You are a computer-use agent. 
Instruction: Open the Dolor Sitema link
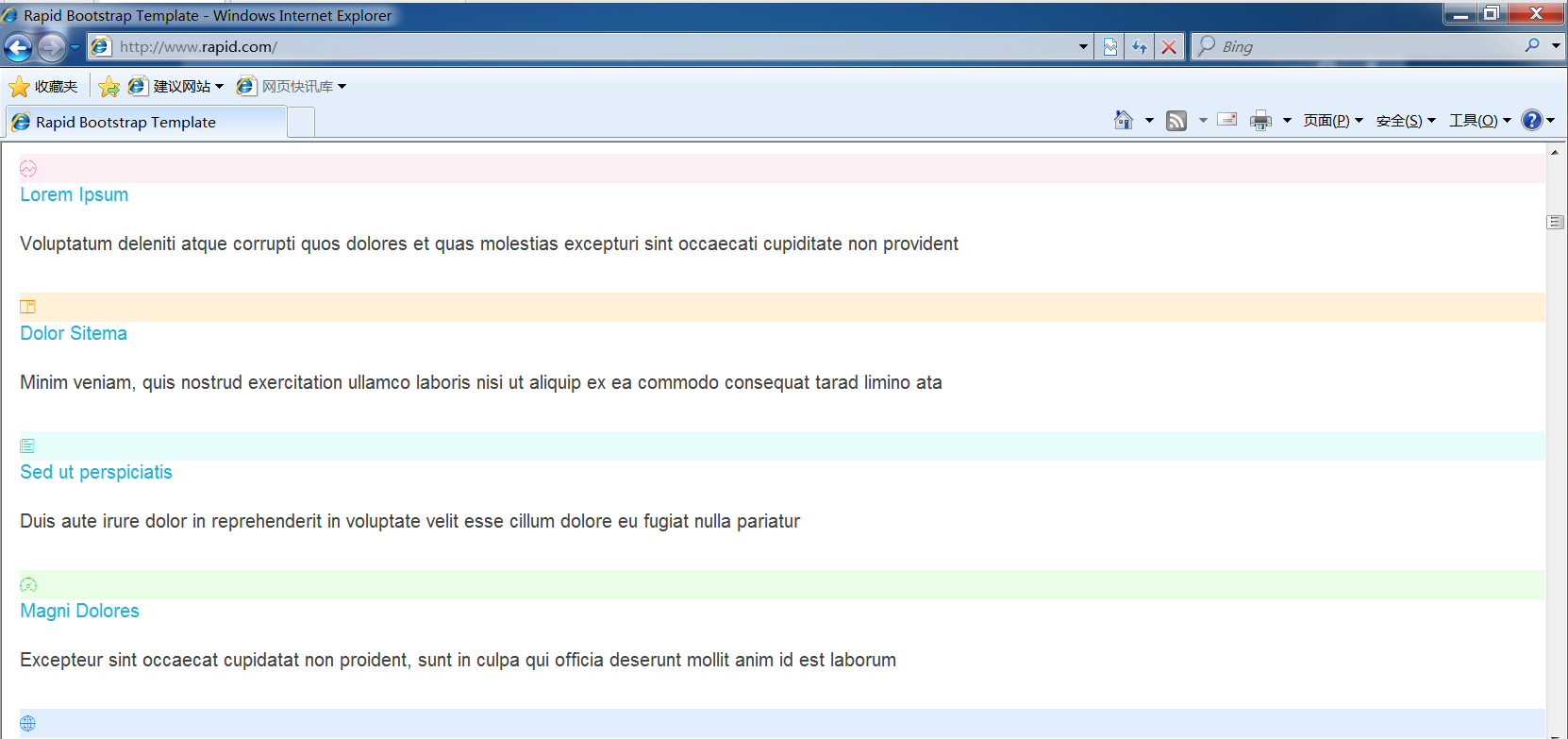tap(74, 333)
